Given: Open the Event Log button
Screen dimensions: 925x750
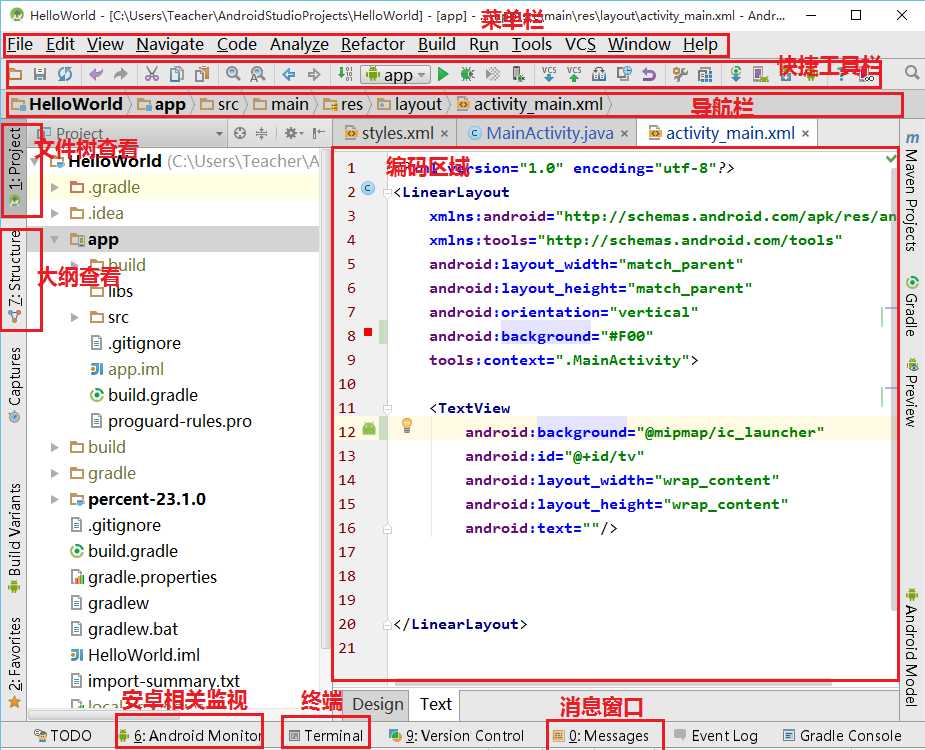Looking at the screenshot, I should pos(716,736).
